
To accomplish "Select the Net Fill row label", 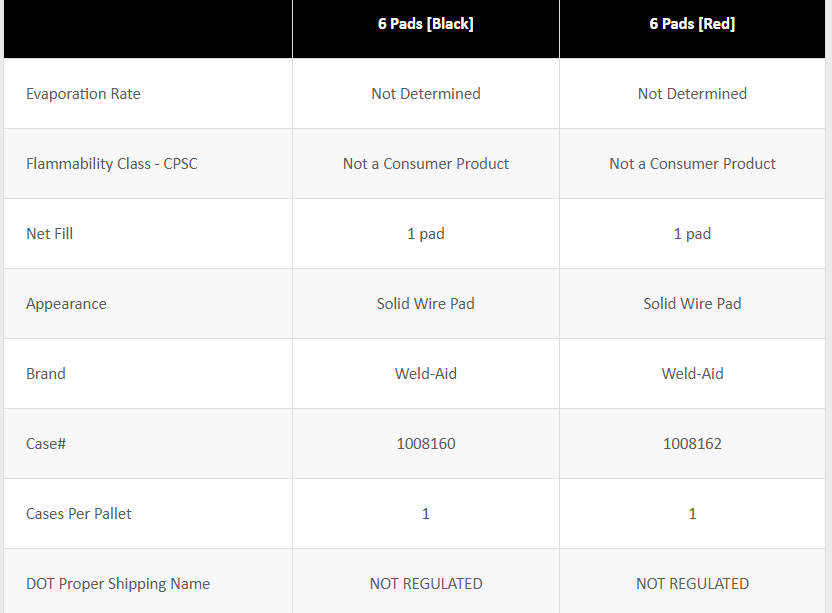I will pyautogui.click(x=50, y=234).
